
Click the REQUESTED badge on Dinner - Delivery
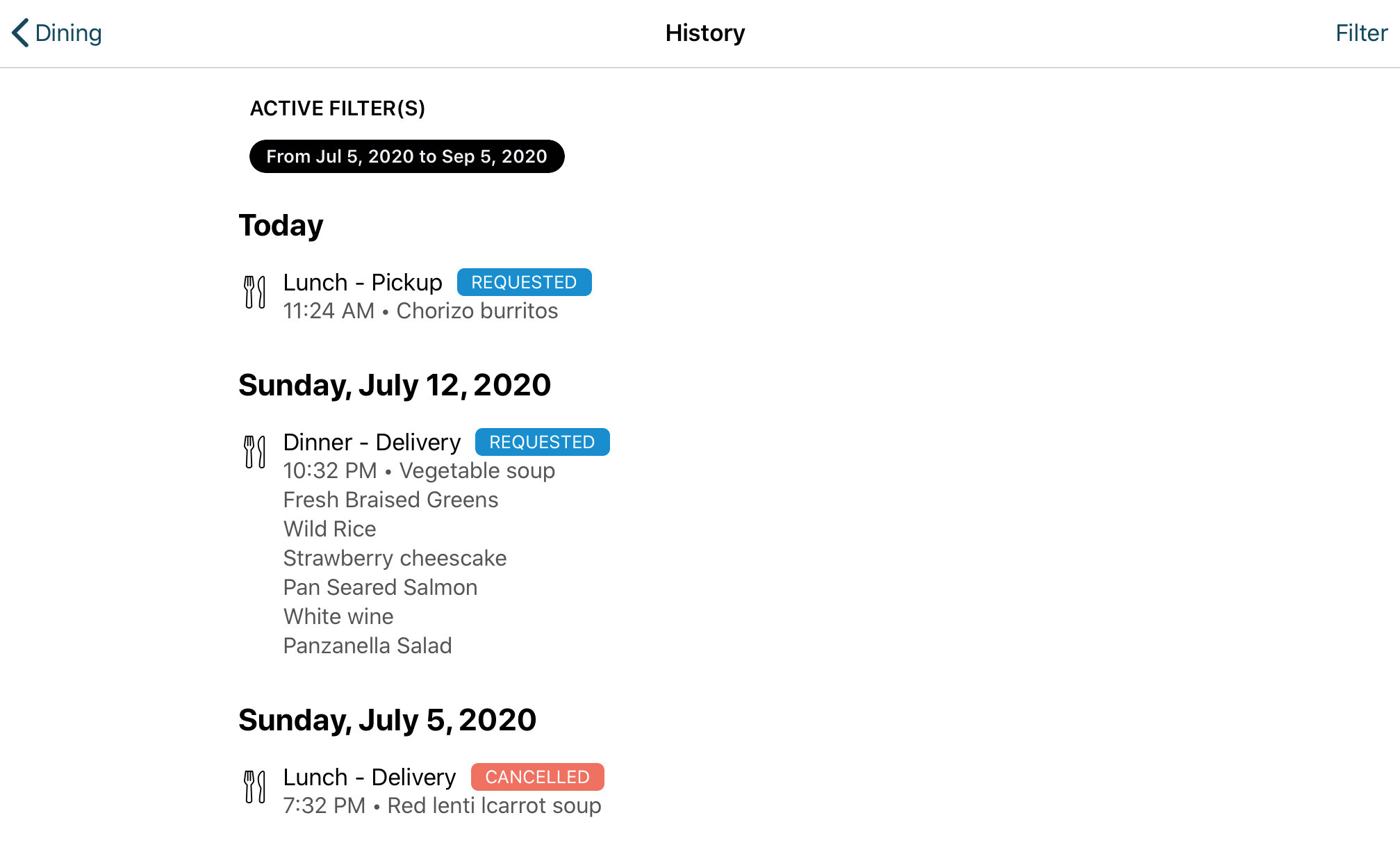(542, 442)
